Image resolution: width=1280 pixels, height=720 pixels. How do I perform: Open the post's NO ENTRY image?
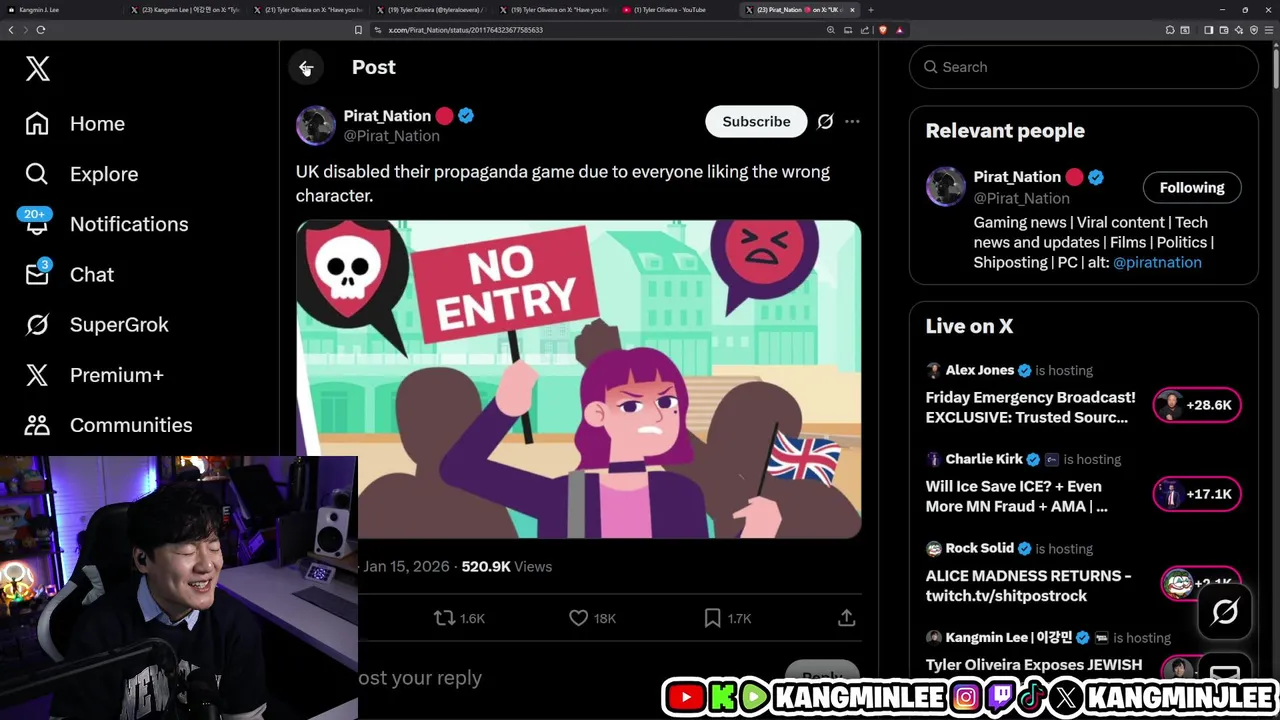tap(578, 379)
